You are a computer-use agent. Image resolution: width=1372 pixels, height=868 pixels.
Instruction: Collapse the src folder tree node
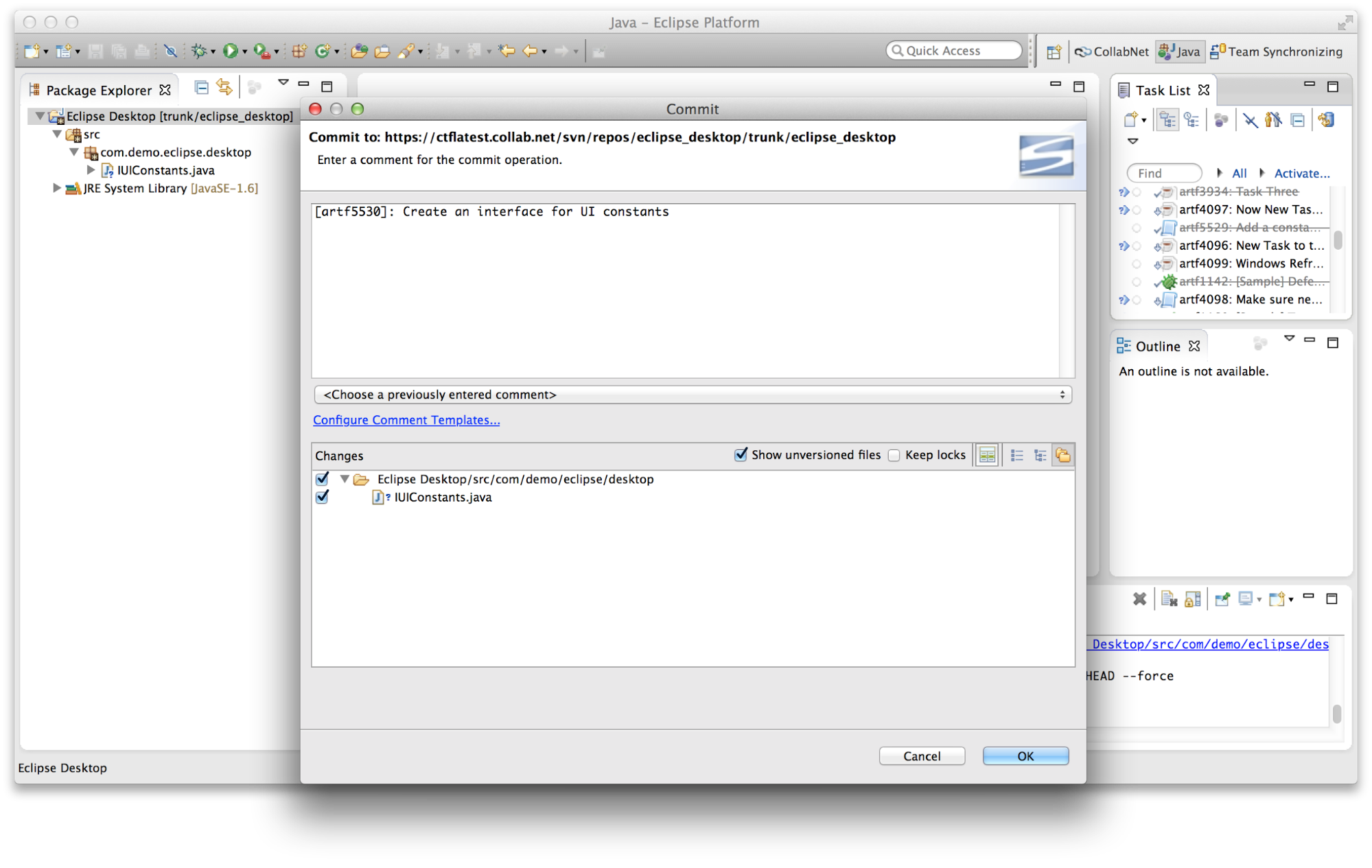58,134
